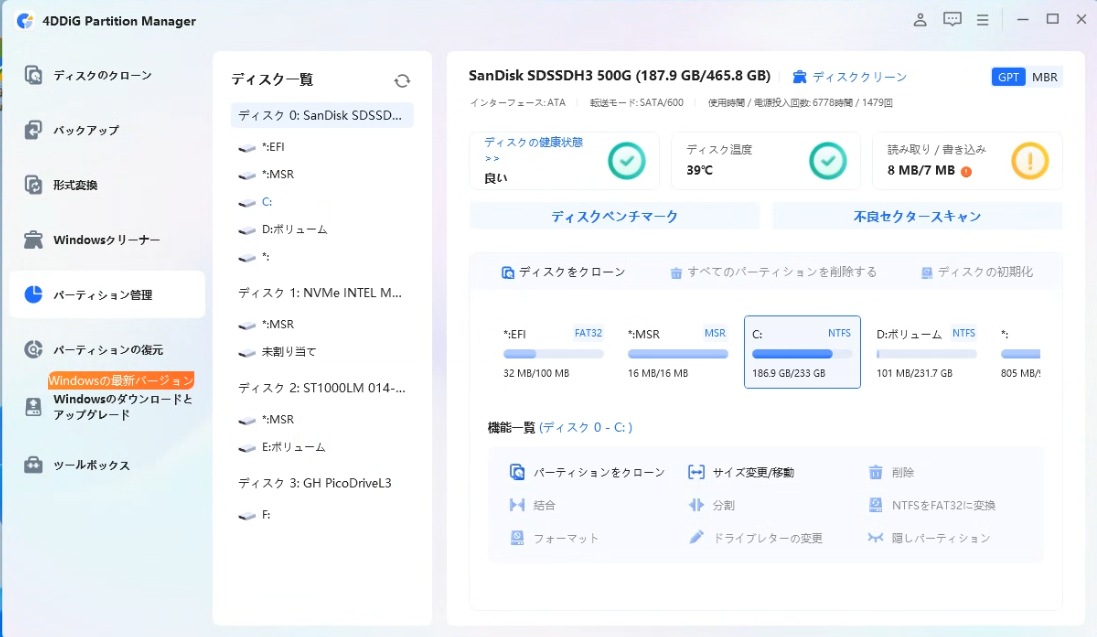Click the read/write yellow warning icon
This screenshot has width=1097, height=637.
[x=1030, y=161]
